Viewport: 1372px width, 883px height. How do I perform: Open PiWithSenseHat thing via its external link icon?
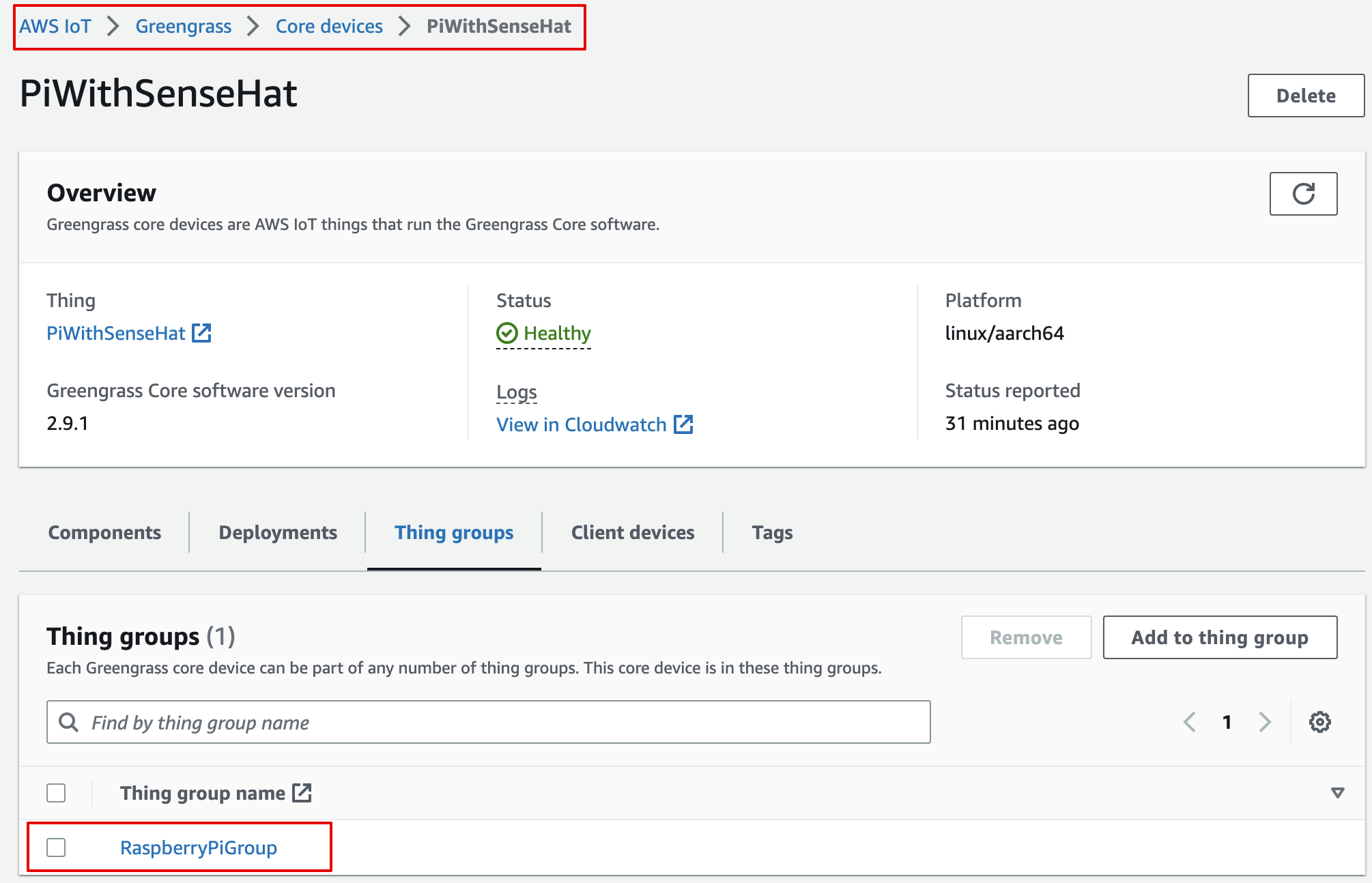coord(201,333)
